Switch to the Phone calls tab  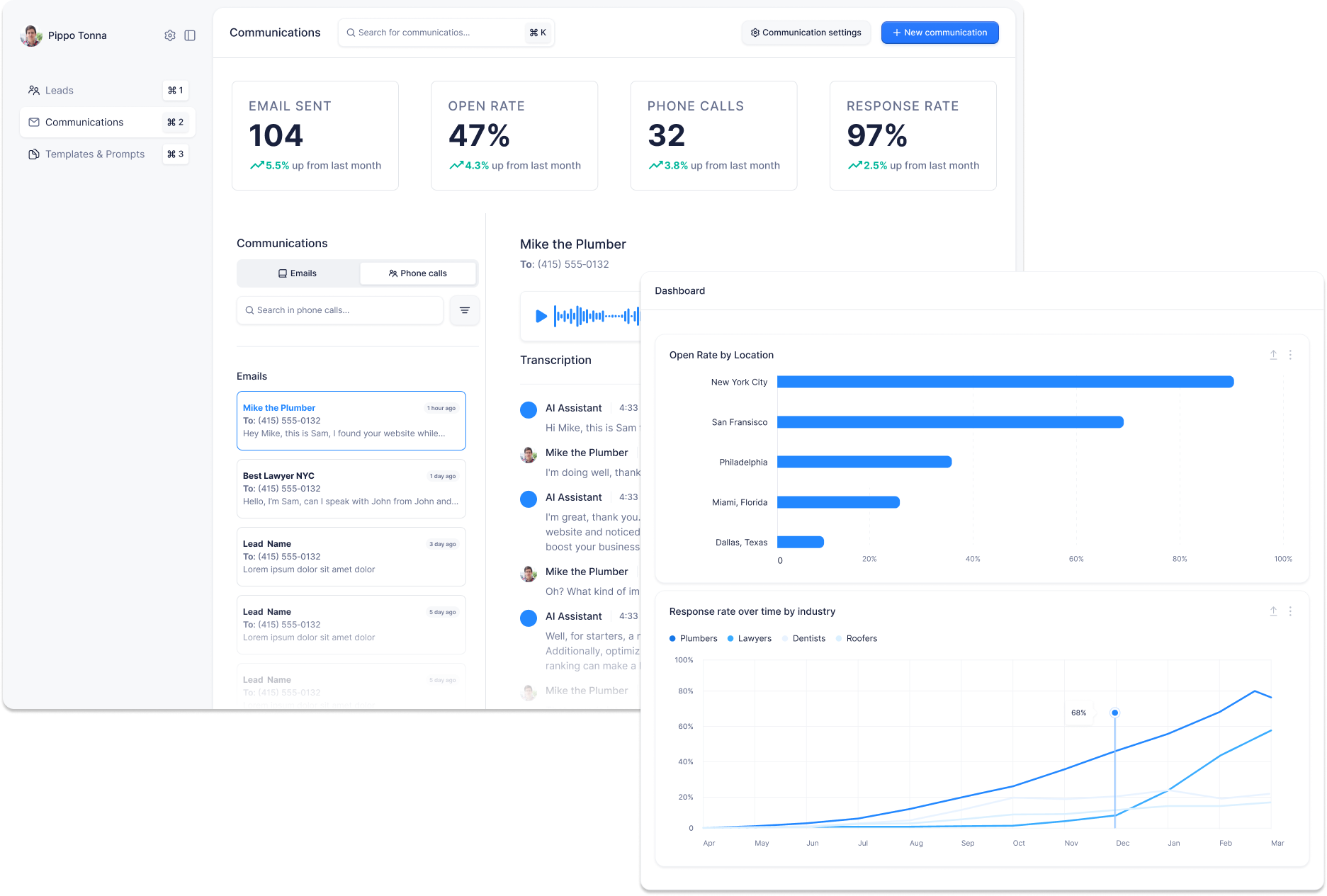click(x=418, y=273)
